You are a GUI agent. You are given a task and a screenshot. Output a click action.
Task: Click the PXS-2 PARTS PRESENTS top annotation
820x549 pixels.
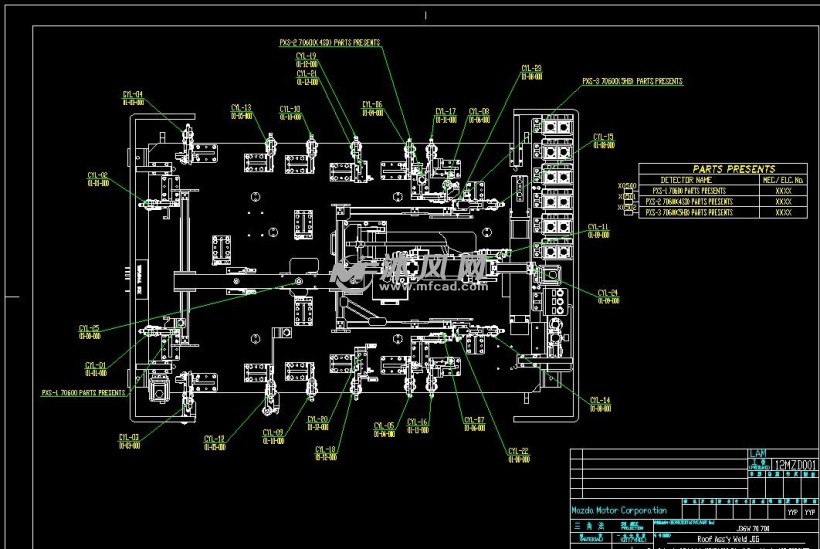(329, 43)
